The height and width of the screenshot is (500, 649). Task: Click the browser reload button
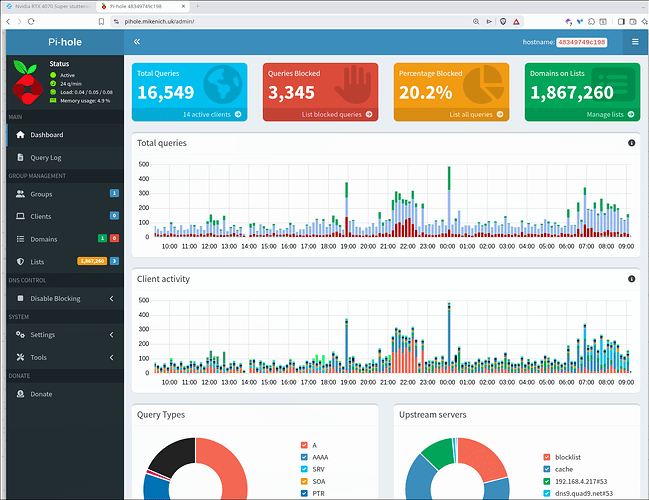tap(31, 22)
